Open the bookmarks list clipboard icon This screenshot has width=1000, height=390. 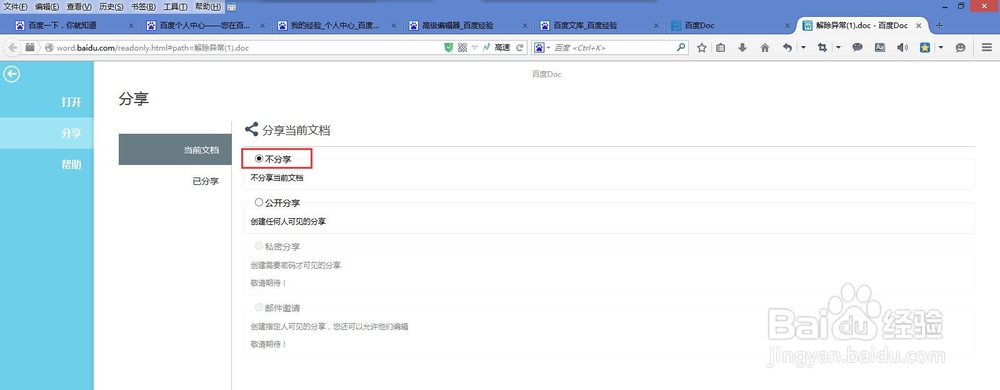pyautogui.click(x=721, y=47)
